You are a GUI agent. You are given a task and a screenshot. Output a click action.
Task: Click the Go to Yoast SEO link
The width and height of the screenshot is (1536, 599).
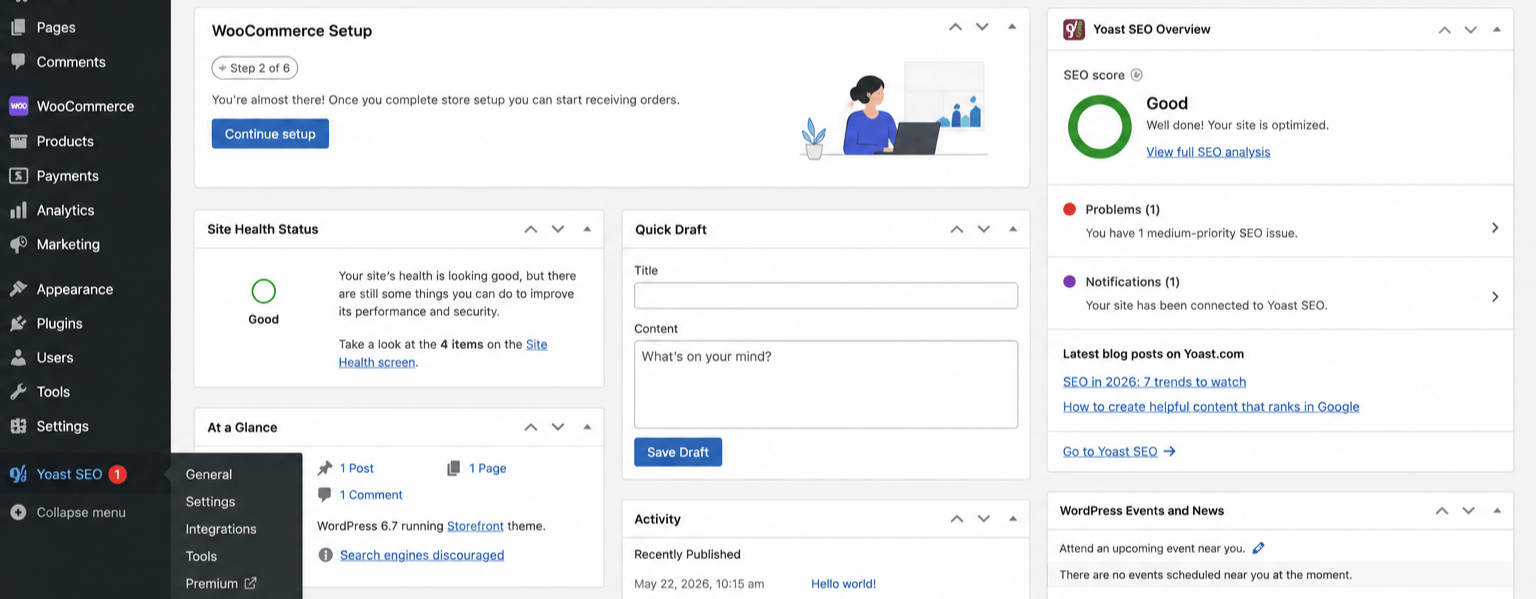[1110, 452]
